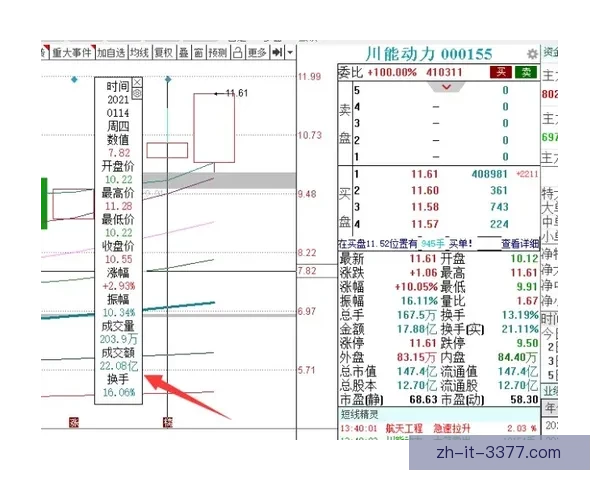600x480 pixels.
Task: Click the 涨幅 +10.05% value in quote panel
Action: point(416,287)
